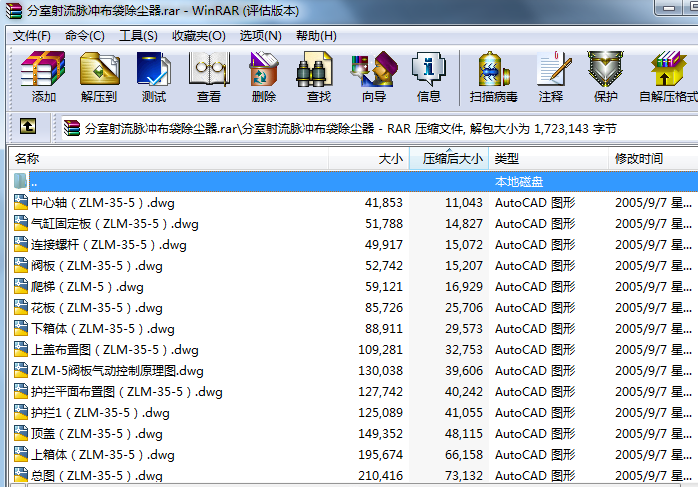Click the packed size value 25,706

pyautogui.click(x=464, y=307)
